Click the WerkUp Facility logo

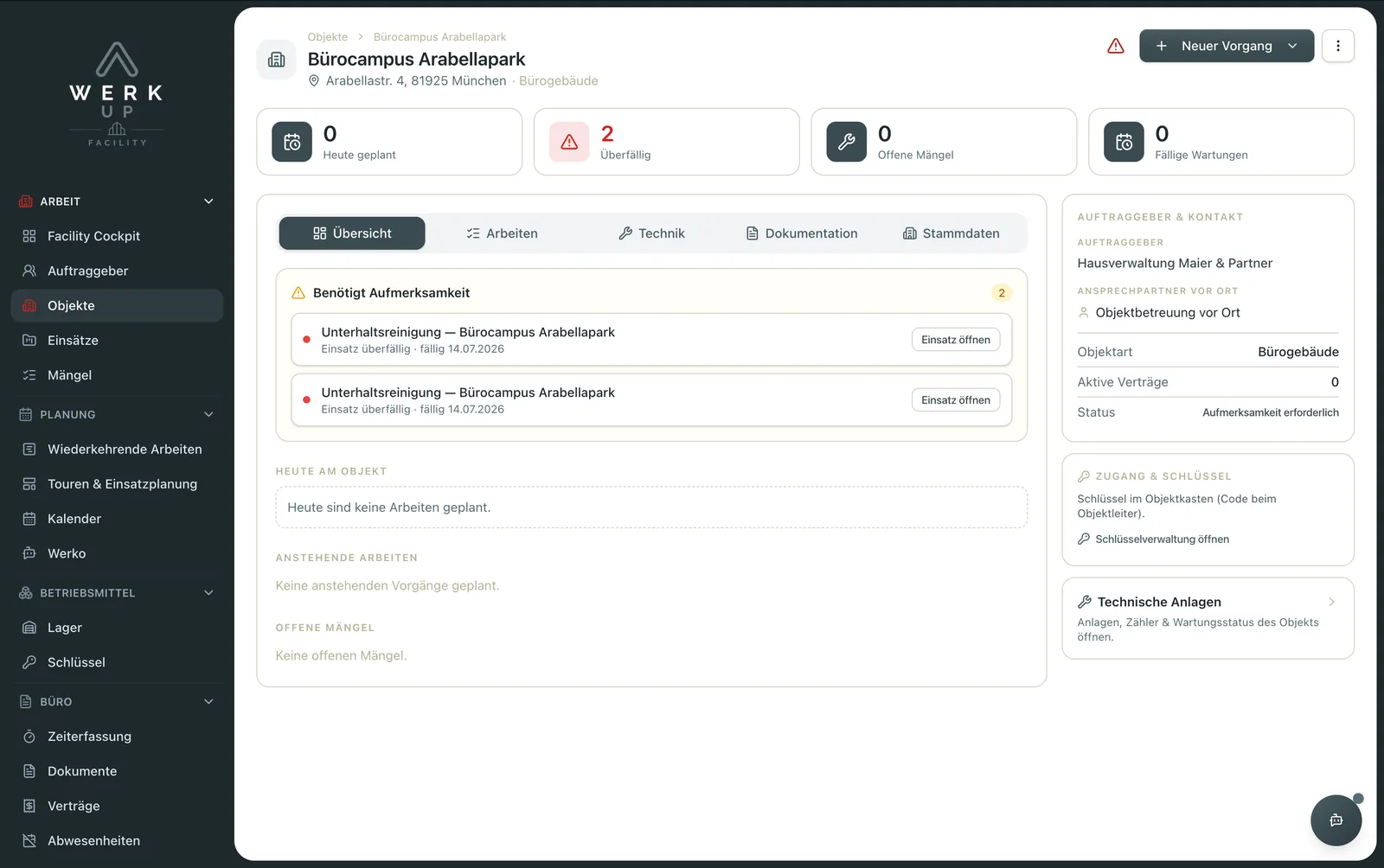coord(117,94)
